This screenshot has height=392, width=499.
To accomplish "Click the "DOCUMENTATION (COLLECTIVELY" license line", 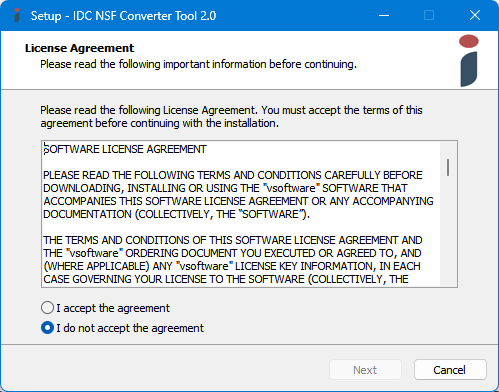I will pos(176,214).
